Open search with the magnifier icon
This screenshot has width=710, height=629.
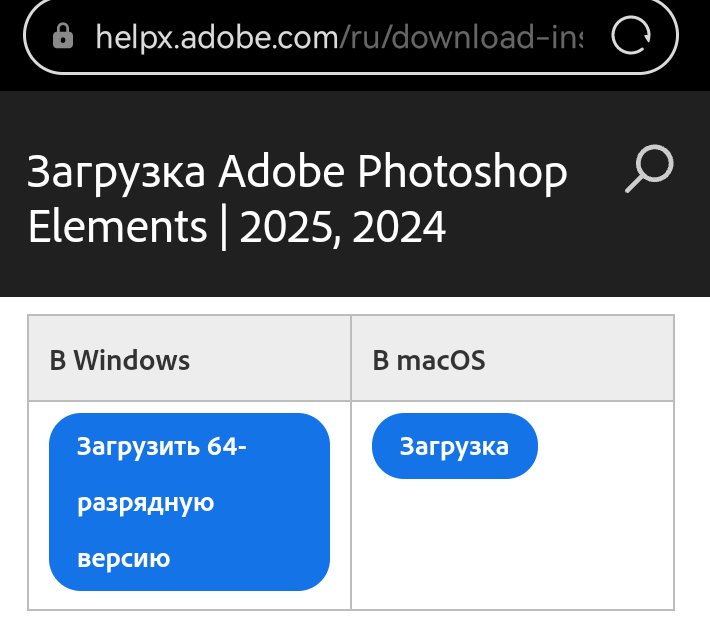[649, 168]
